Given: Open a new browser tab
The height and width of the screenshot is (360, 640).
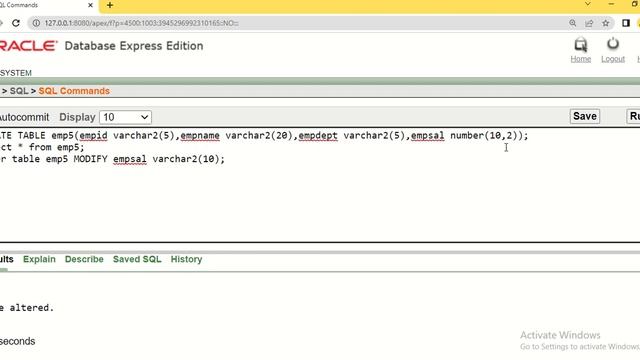Looking at the screenshot, I should click(110, 5).
